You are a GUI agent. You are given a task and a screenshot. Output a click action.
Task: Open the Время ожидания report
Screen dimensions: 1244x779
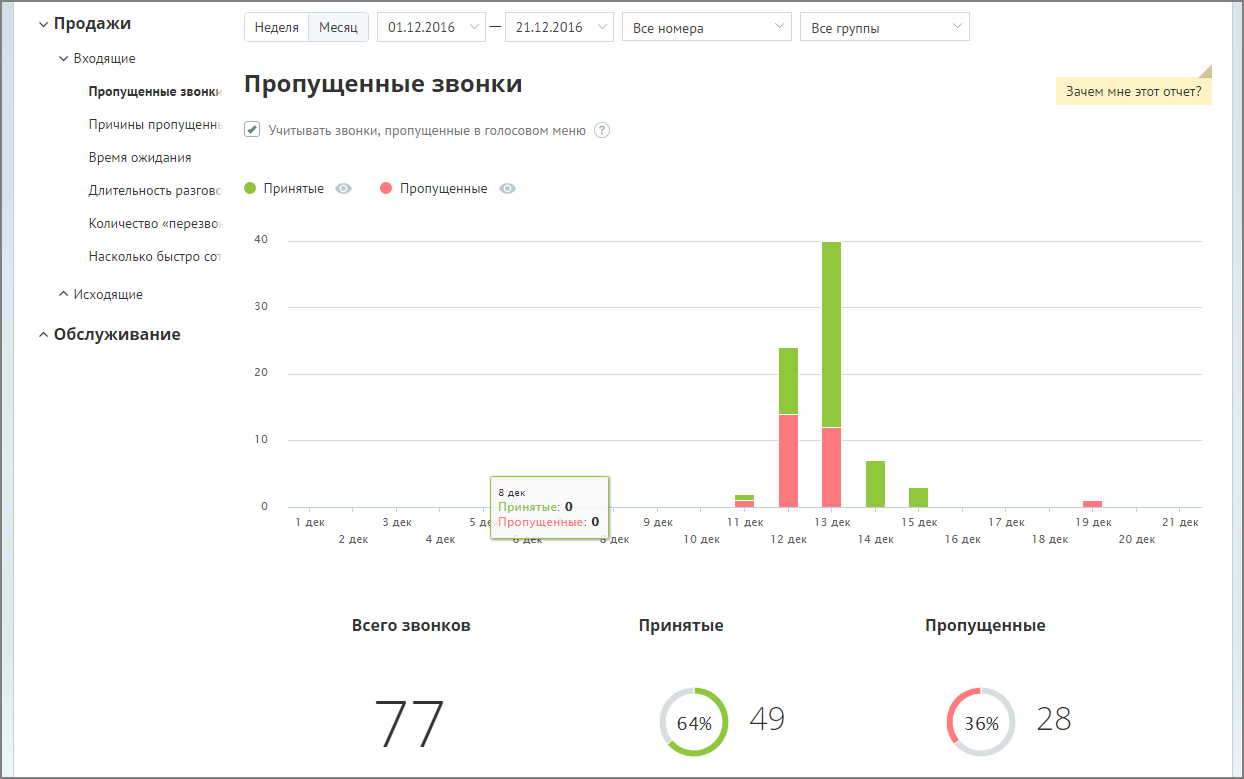click(x=140, y=158)
